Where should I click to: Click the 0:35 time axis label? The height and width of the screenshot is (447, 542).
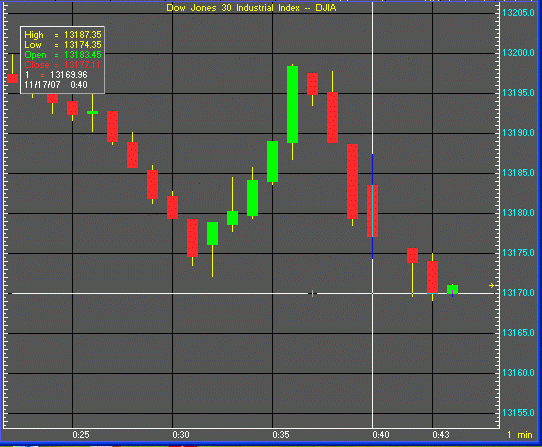click(281, 435)
